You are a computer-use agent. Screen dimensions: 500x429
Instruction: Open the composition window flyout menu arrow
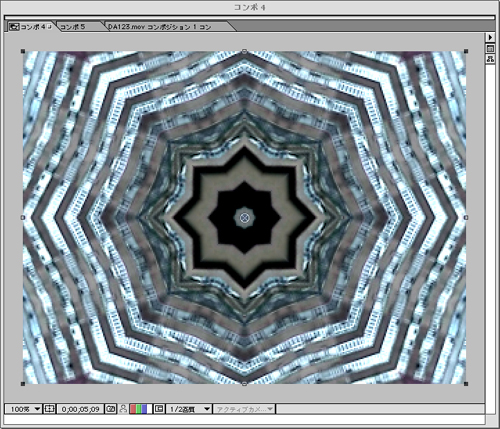coord(490,37)
